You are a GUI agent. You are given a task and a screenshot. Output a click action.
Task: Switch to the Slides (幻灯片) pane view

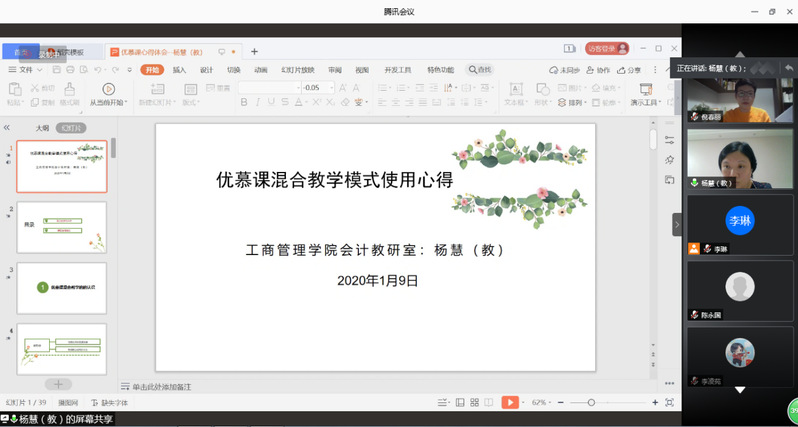[x=71, y=128]
